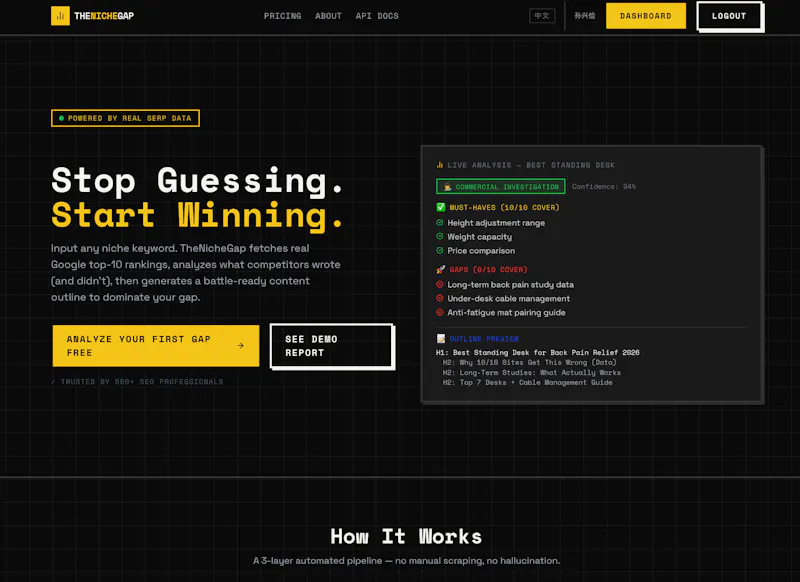Start with Analyze Your First Gap Free
Viewport: 800px width, 582px height.
point(156,346)
